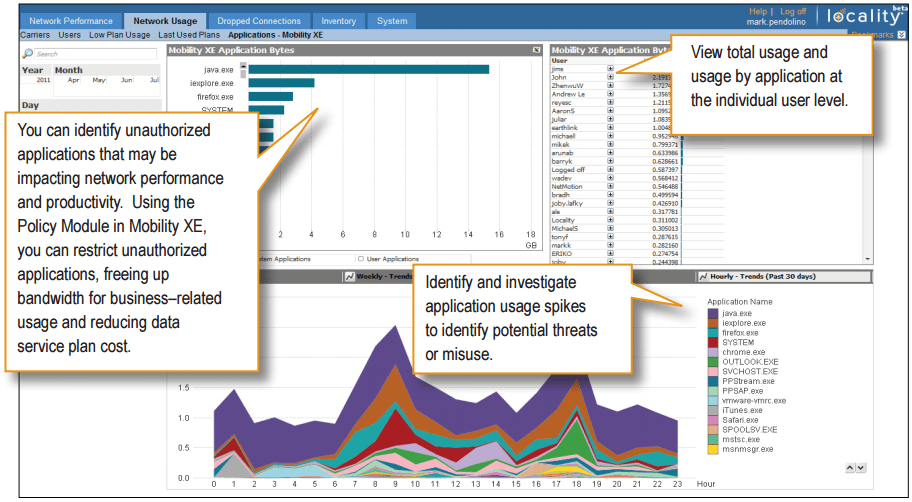
Task: Expand the John user row
Action: click(x=610, y=77)
